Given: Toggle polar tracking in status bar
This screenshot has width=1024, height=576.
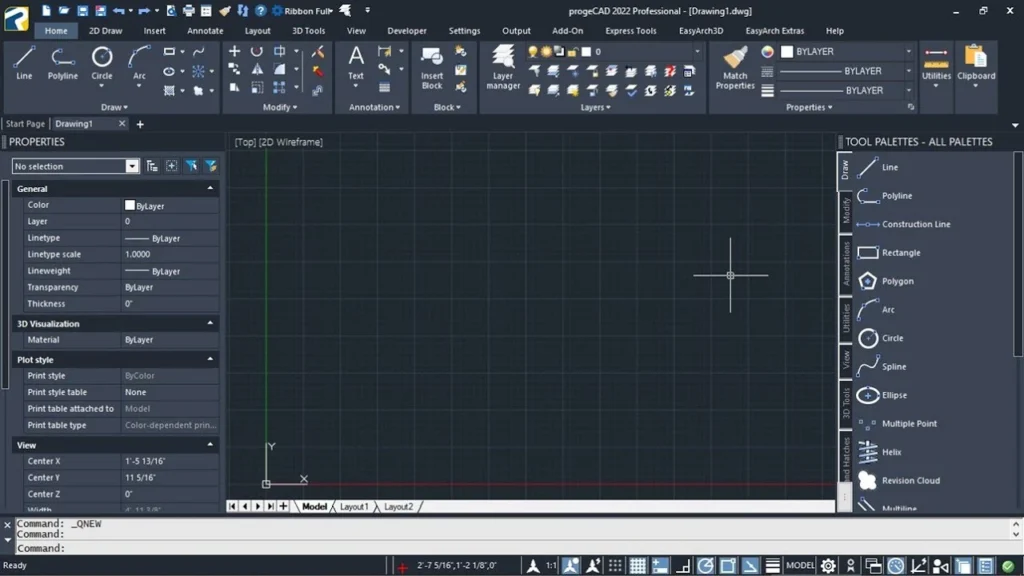Looking at the screenshot, I should coord(705,566).
